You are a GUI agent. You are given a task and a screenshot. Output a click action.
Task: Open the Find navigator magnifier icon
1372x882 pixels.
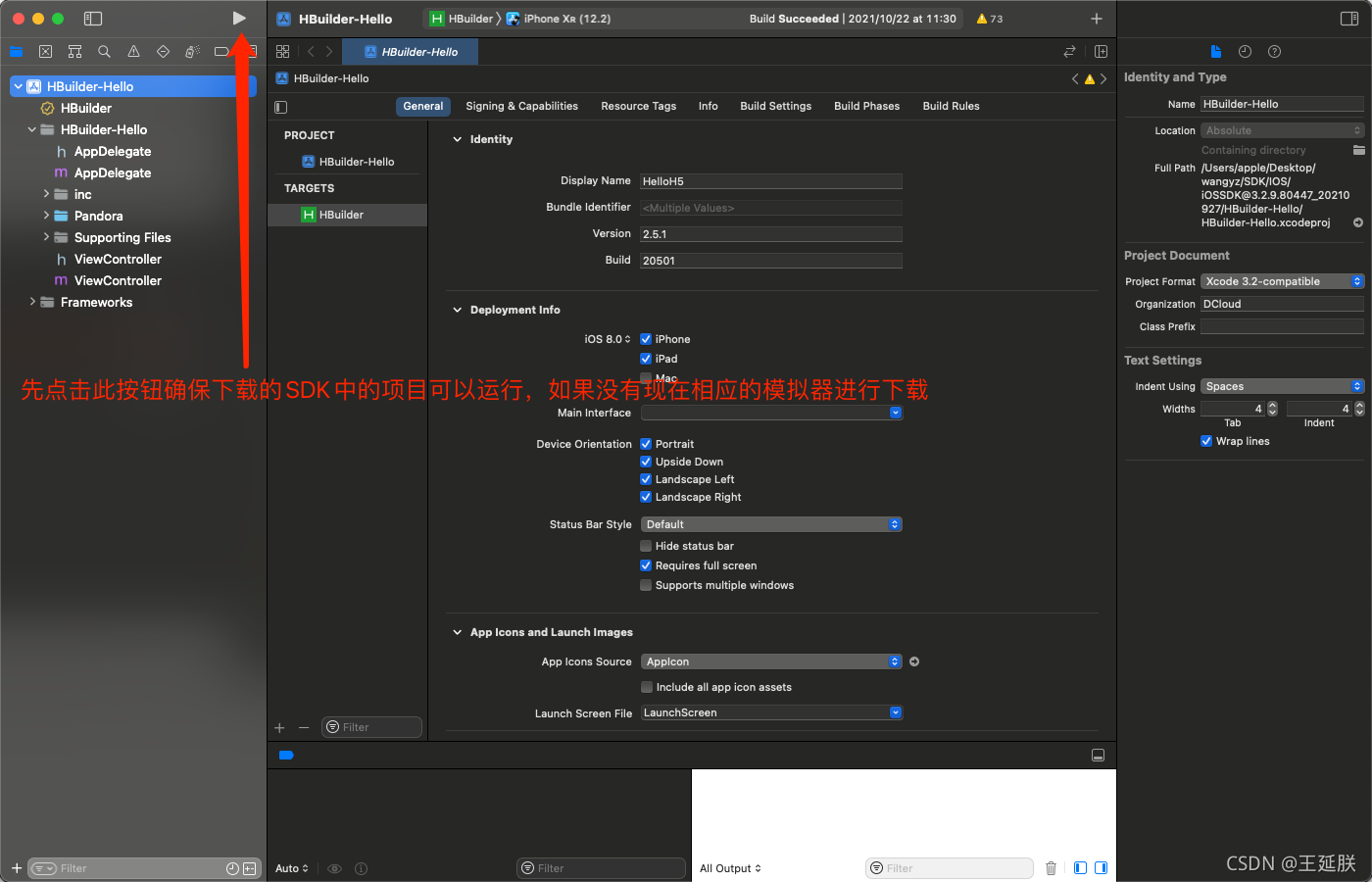pos(104,51)
